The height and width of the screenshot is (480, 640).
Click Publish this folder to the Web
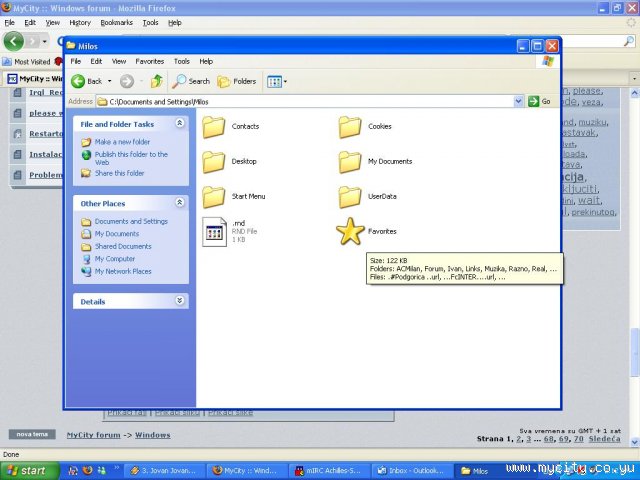pyautogui.click(x=131, y=158)
